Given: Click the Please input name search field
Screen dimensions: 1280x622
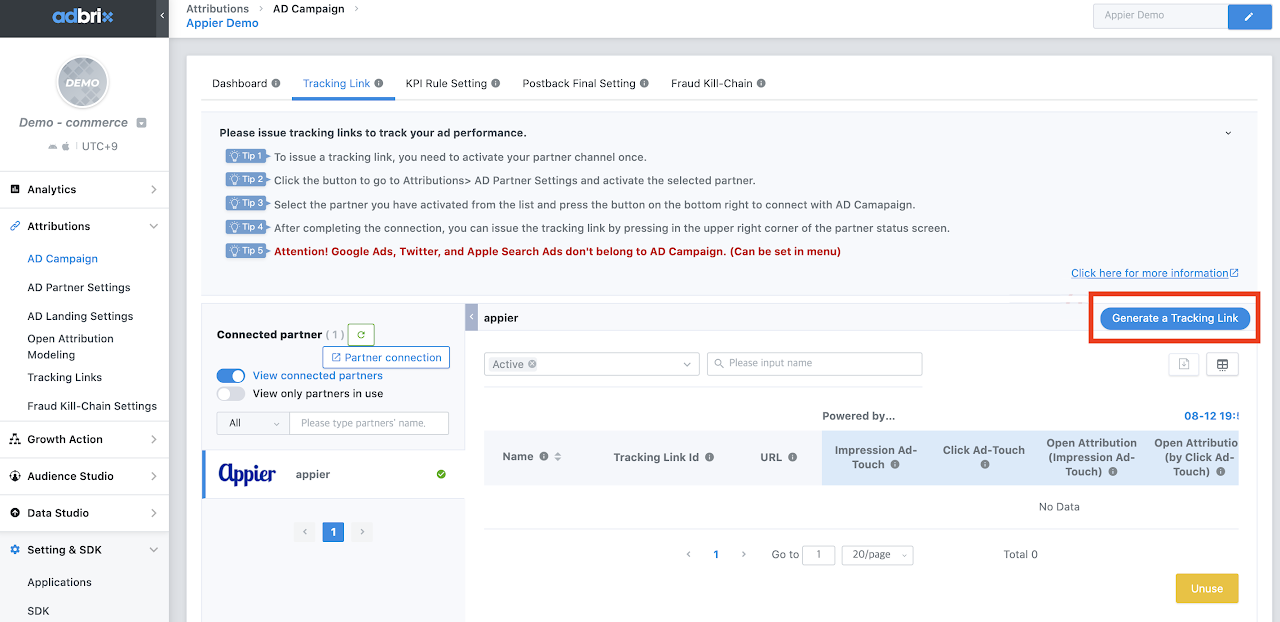Looking at the screenshot, I should 814,364.
